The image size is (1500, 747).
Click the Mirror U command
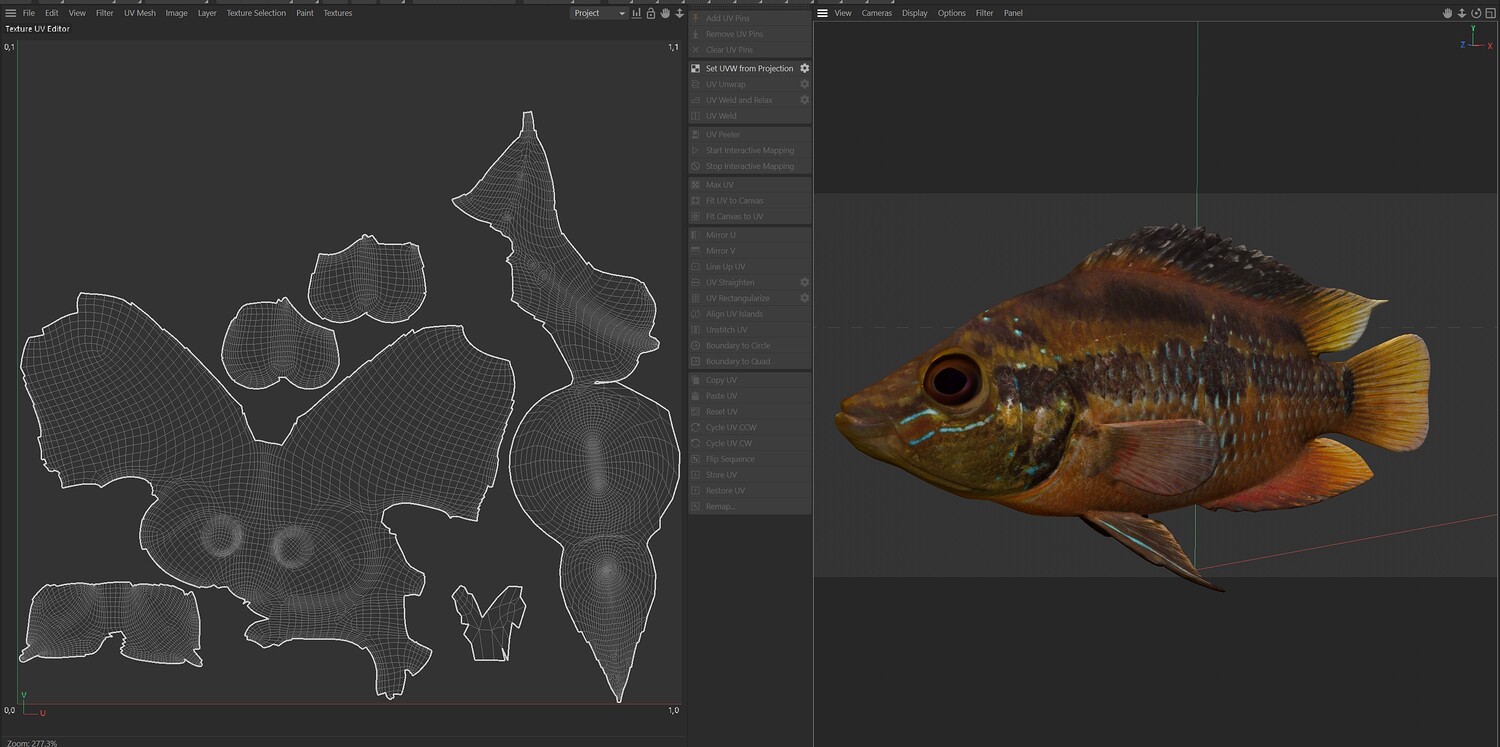tap(750, 235)
